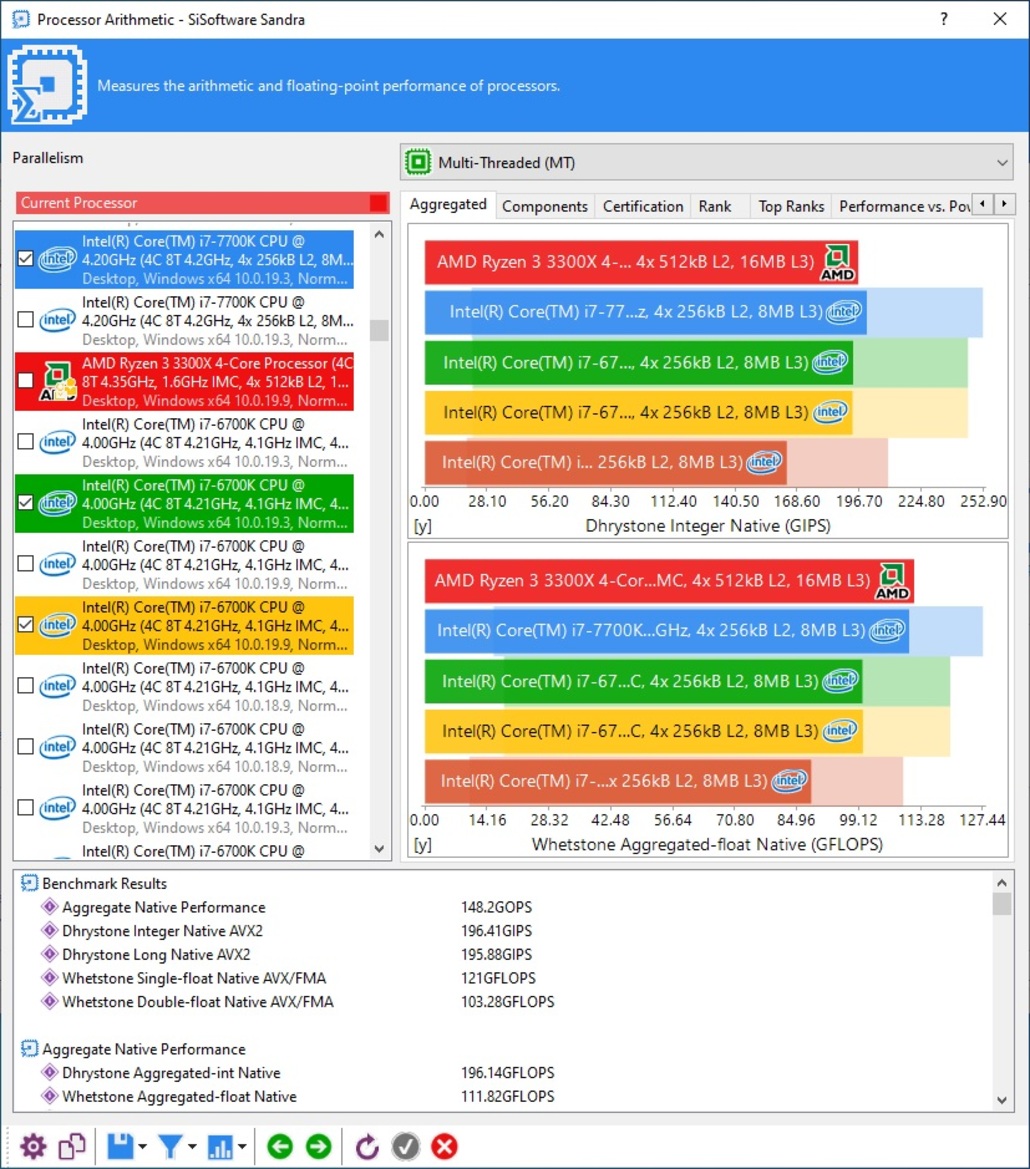1030x1169 pixels.
Task: Check the un-highlighted i7-7700K row checkbox
Action: click(25, 319)
